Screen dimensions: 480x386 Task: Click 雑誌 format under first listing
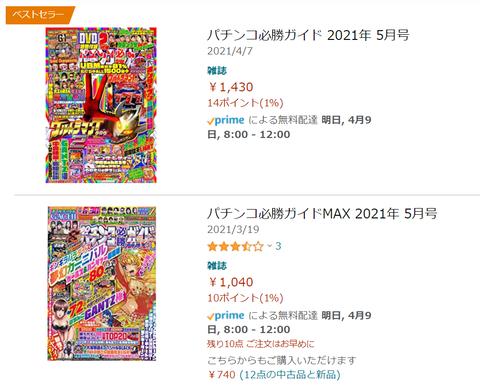tap(217, 71)
